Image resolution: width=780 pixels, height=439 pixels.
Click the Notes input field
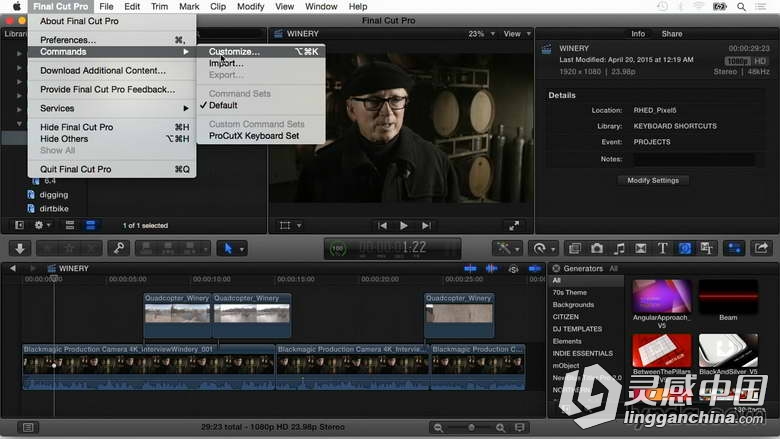[694, 159]
